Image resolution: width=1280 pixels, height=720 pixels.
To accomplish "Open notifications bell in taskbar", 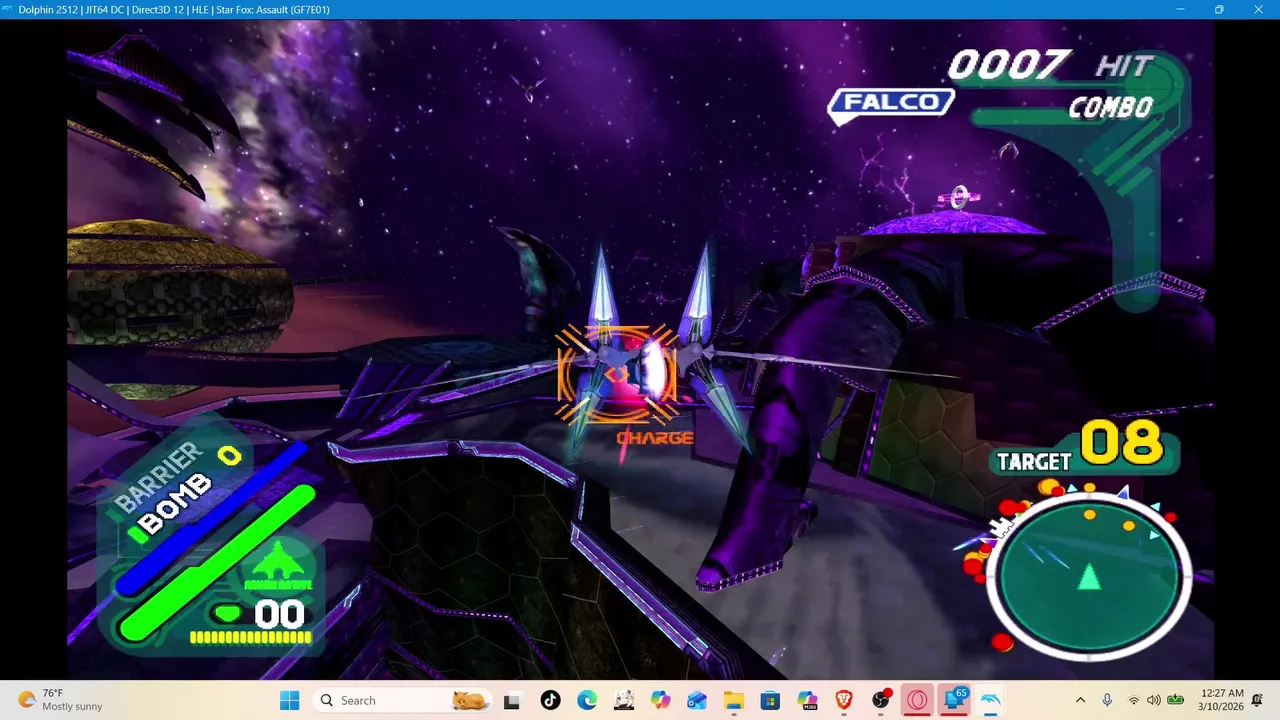I will [1258, 700].
